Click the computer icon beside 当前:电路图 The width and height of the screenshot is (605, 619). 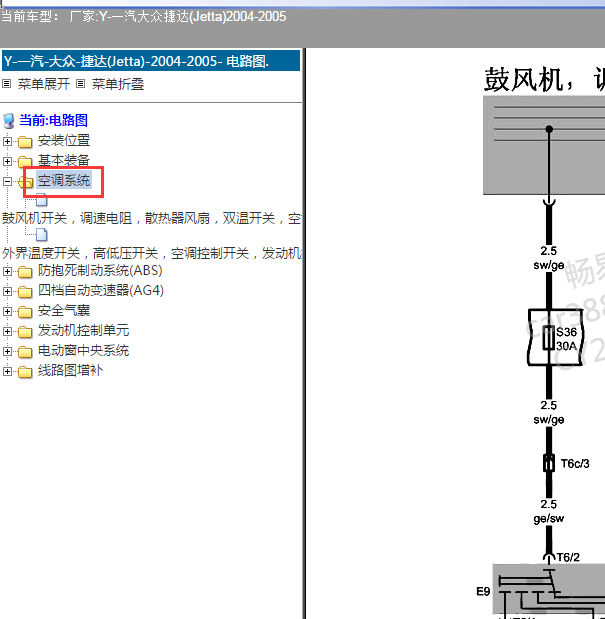pyautogui.click(x=9, y=121)
